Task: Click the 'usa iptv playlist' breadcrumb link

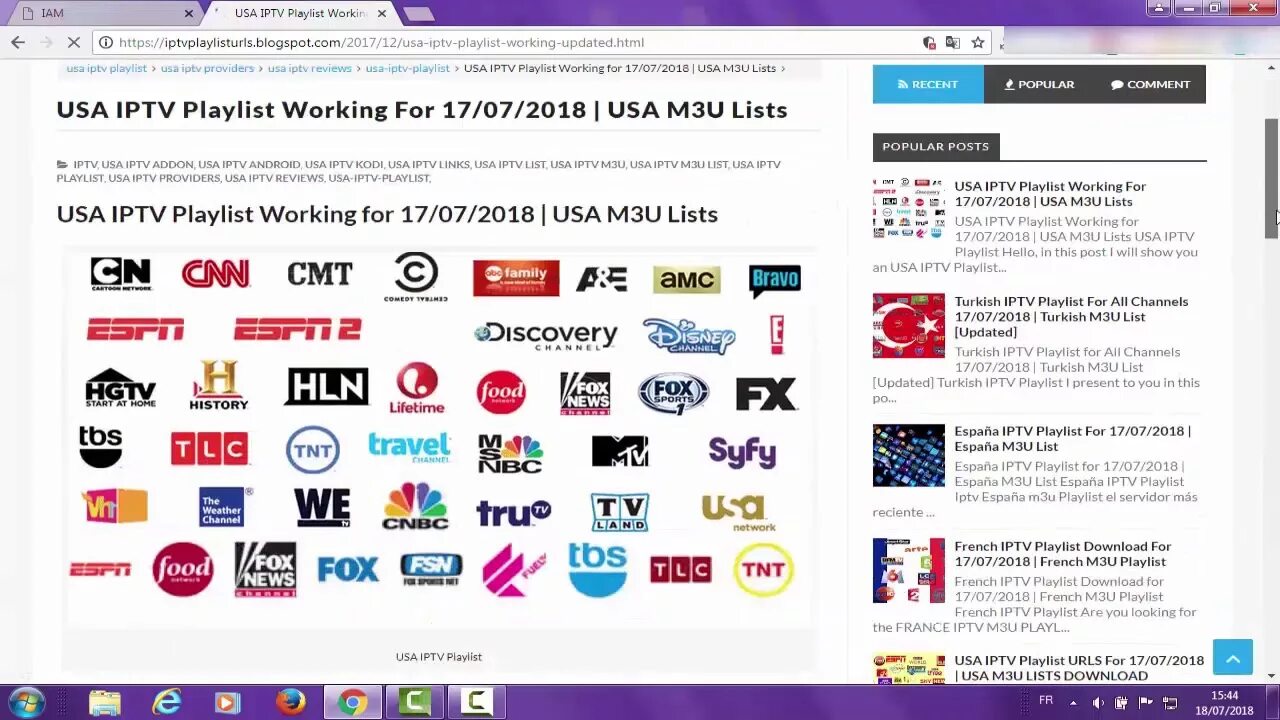Action: (107, 68)
